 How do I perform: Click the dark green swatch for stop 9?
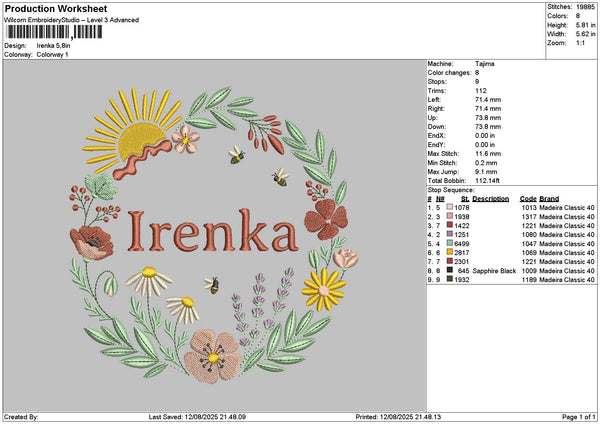point(451,280)
